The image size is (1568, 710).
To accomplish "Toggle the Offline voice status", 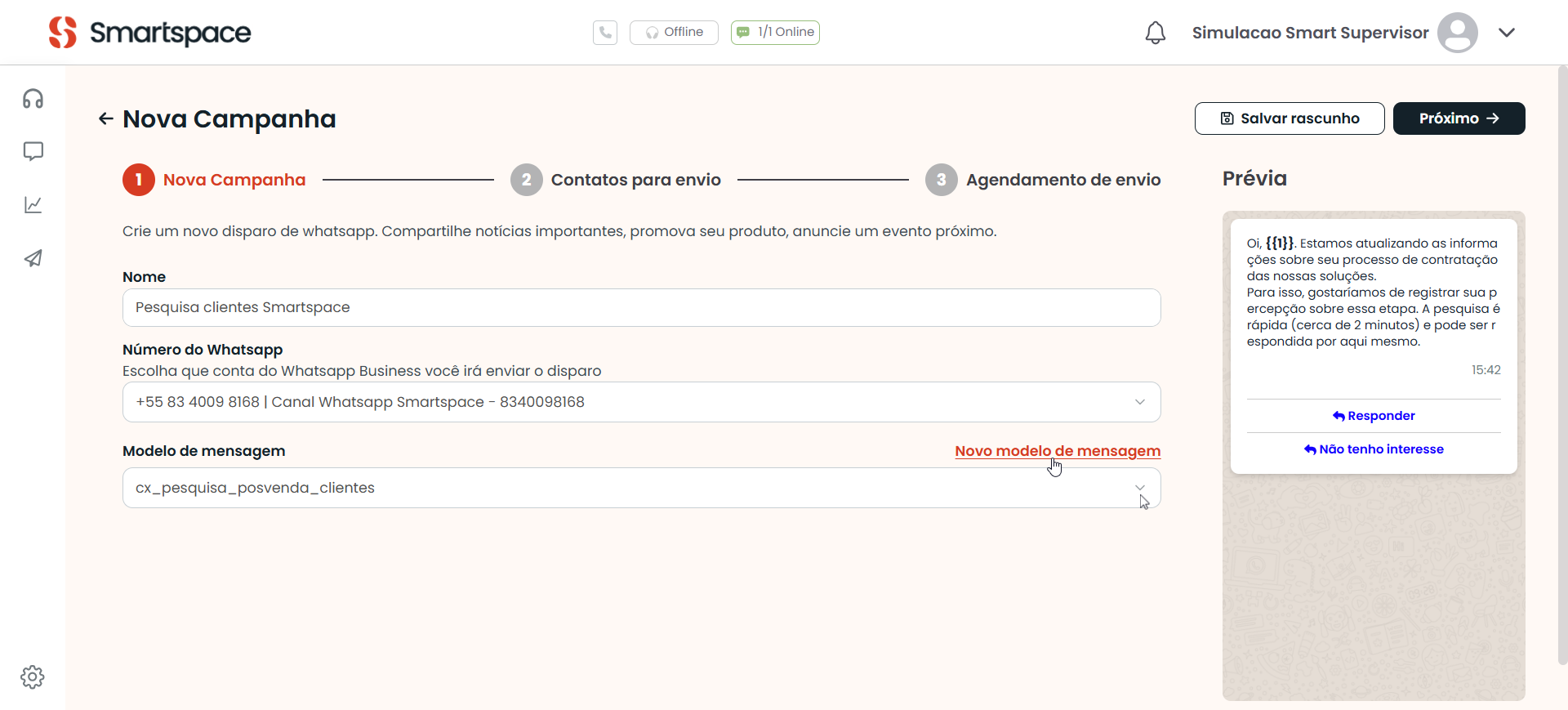I will click(x=674, y=33).
